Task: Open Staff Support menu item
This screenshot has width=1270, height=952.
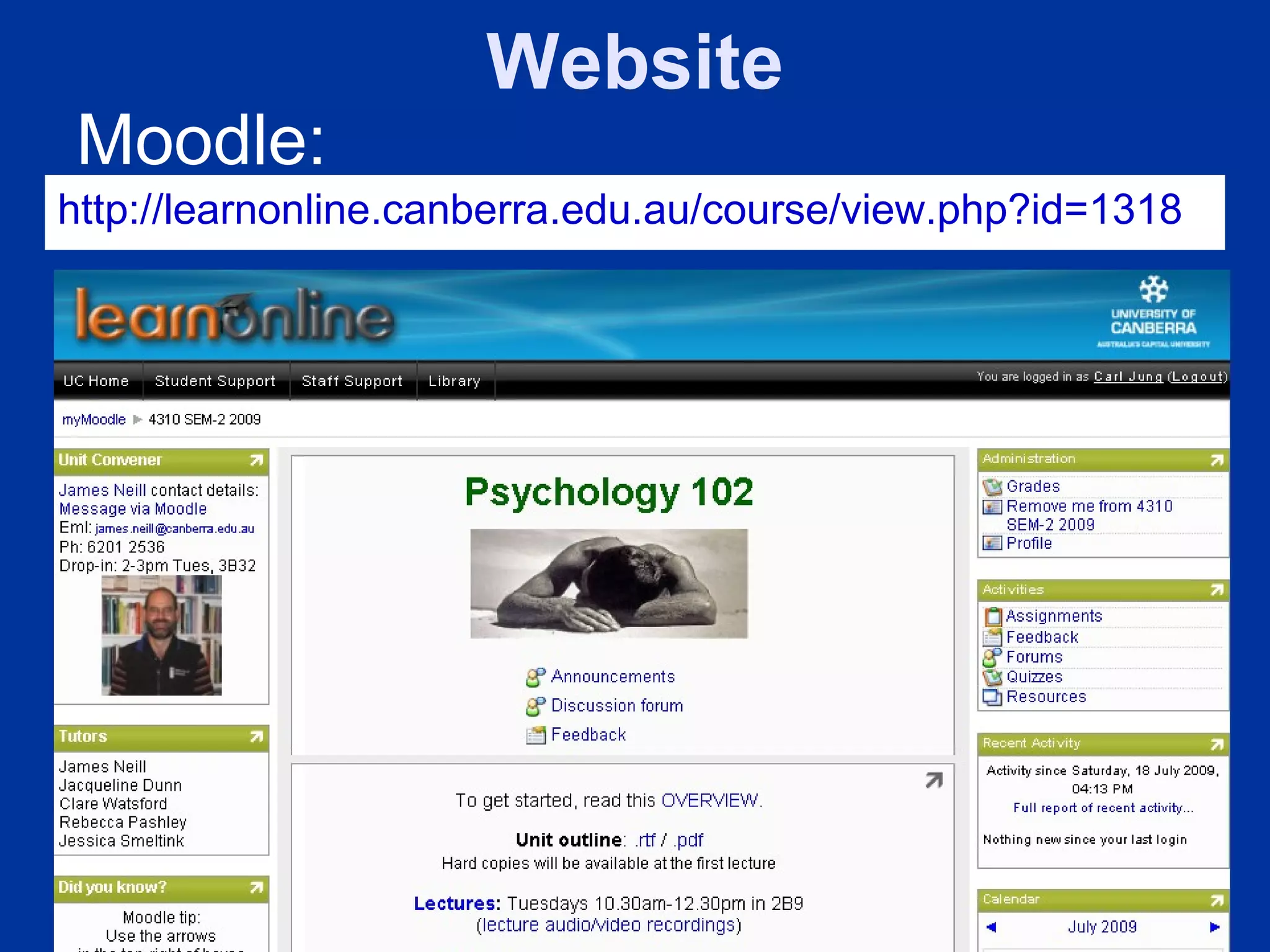Action: point(352,381)
